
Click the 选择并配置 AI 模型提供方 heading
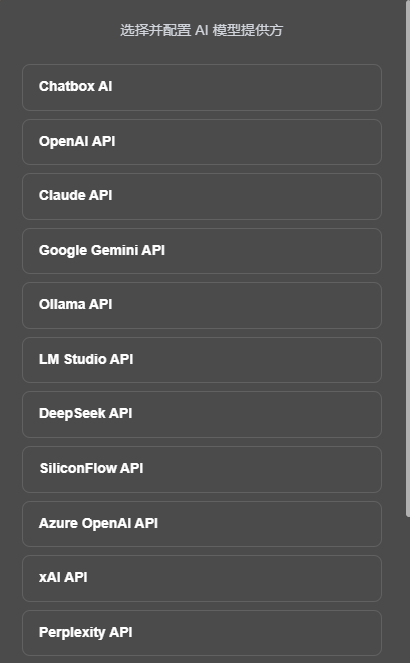[x=201, y=30]
